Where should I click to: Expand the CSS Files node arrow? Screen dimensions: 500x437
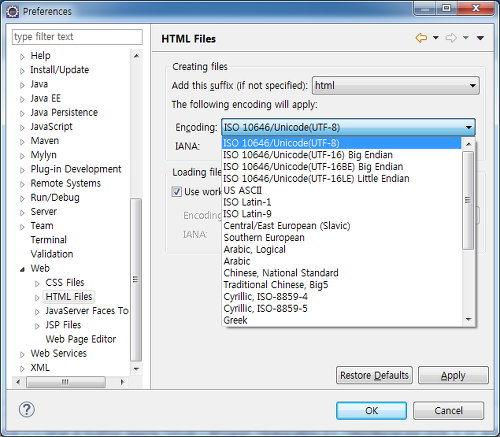[37, 284]
